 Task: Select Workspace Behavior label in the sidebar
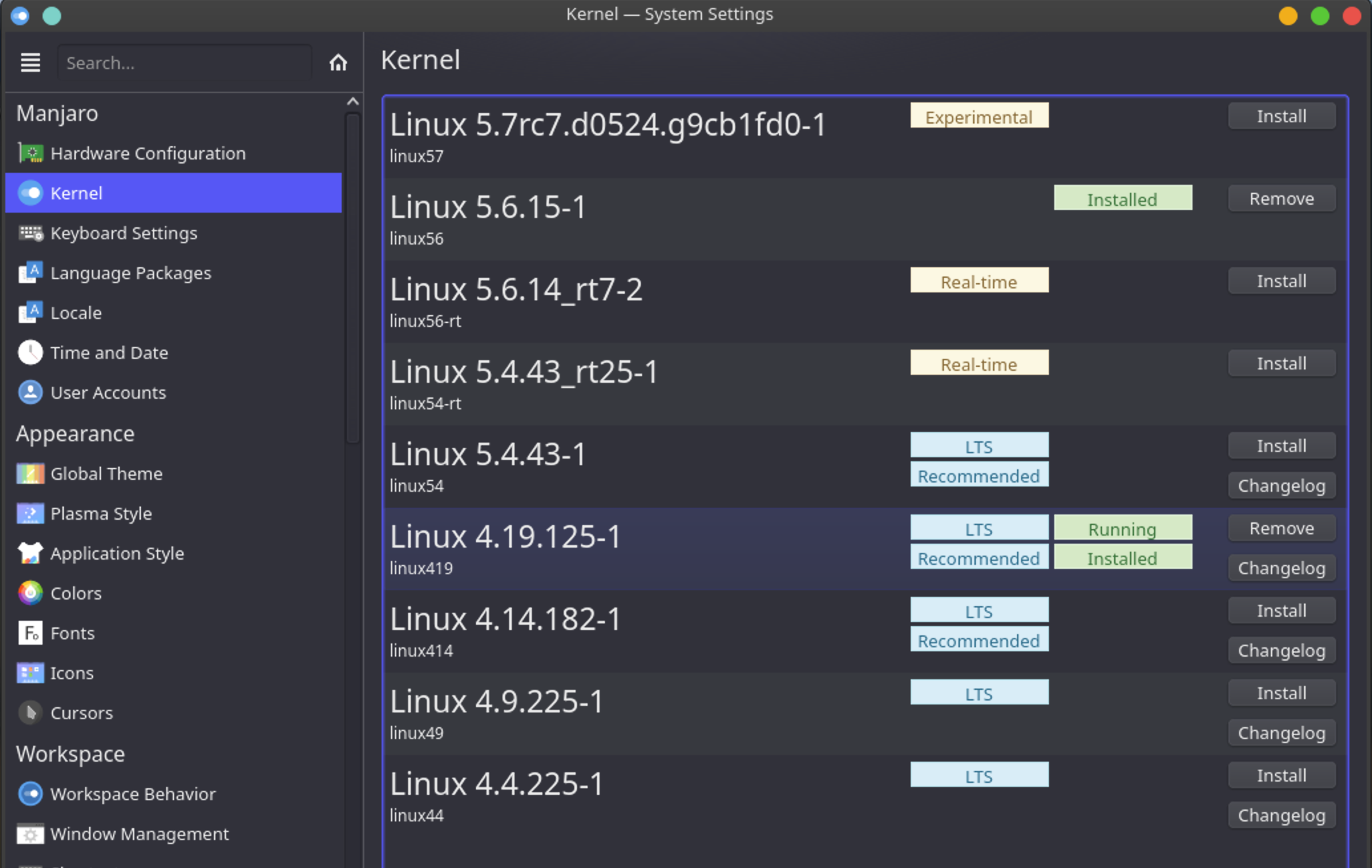[133, 794]
